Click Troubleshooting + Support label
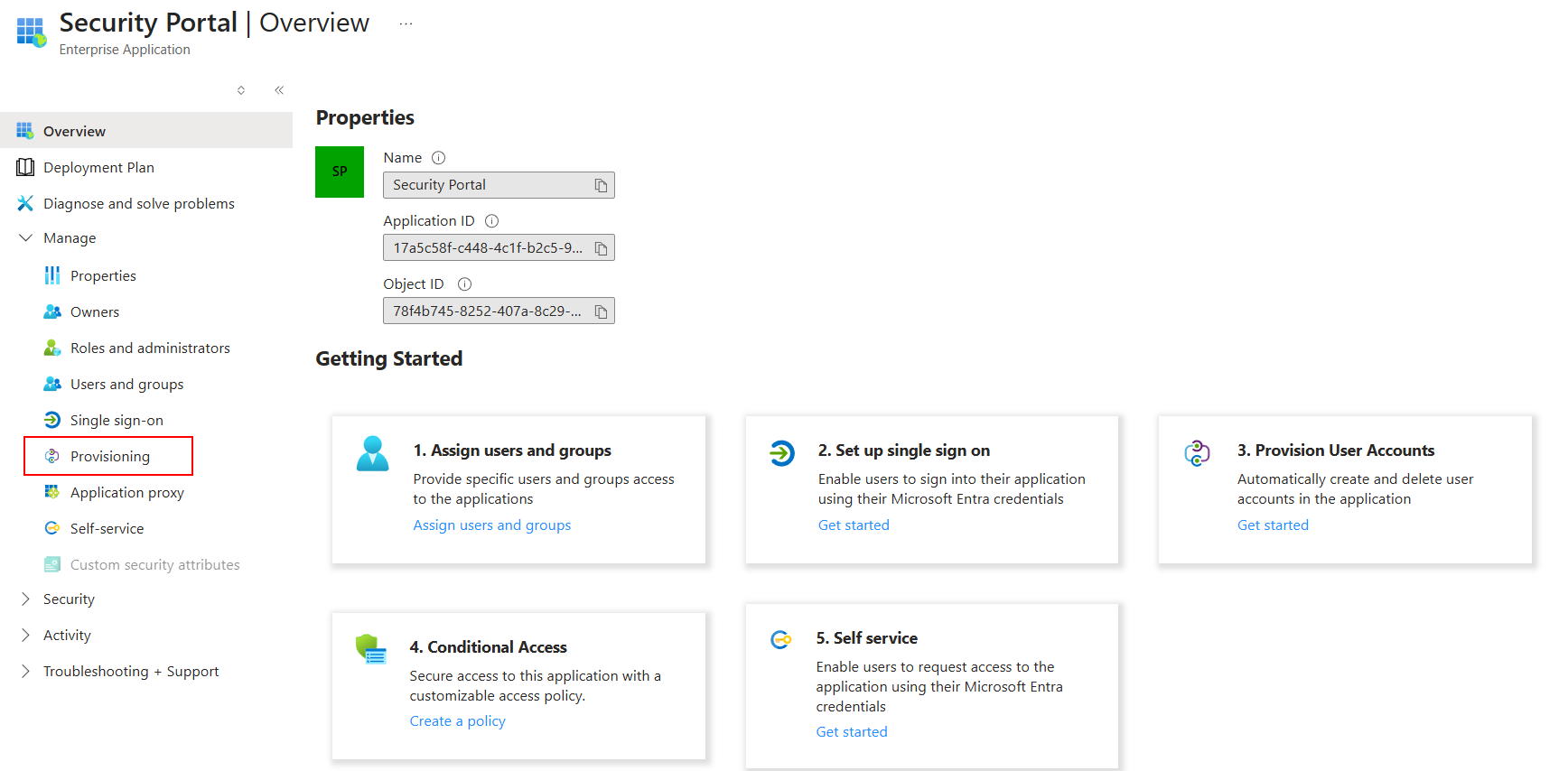 [x=131, y=671]
